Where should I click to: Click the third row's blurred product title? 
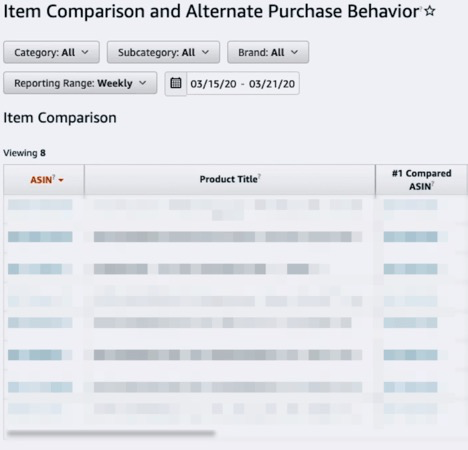pyautogui.click(x=212, y=269)
